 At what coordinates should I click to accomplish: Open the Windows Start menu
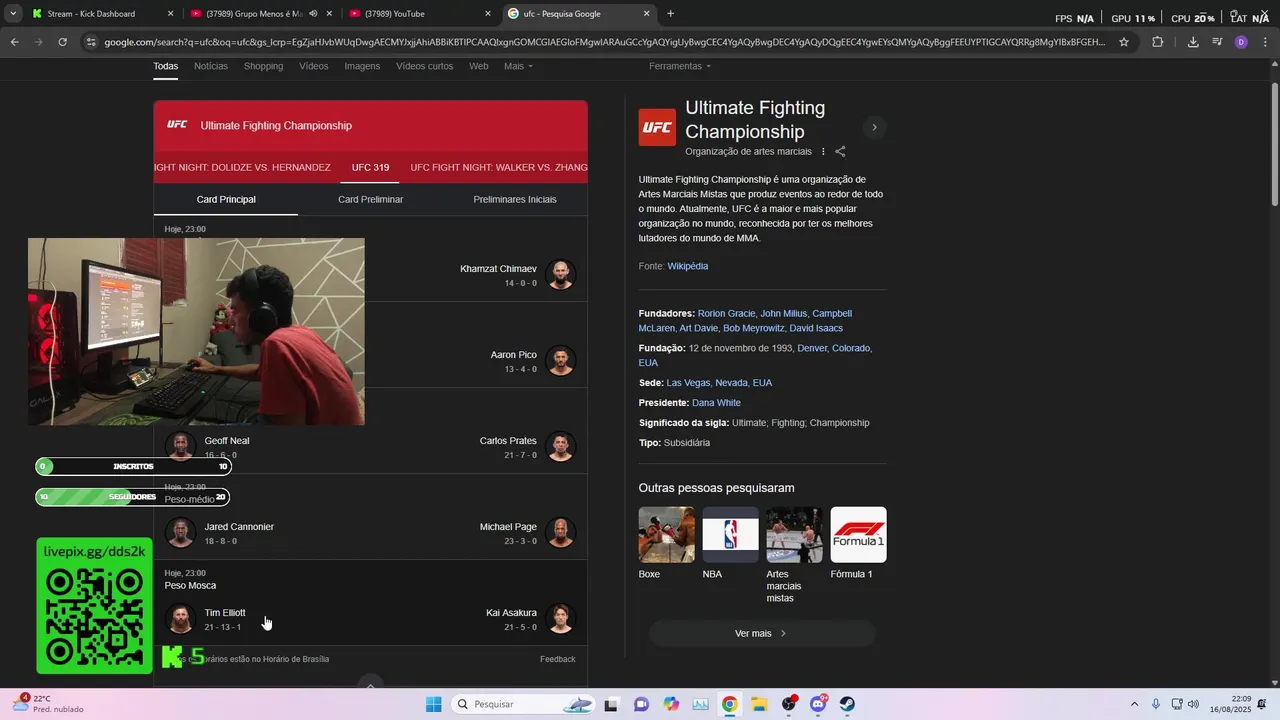click(433, 704)
